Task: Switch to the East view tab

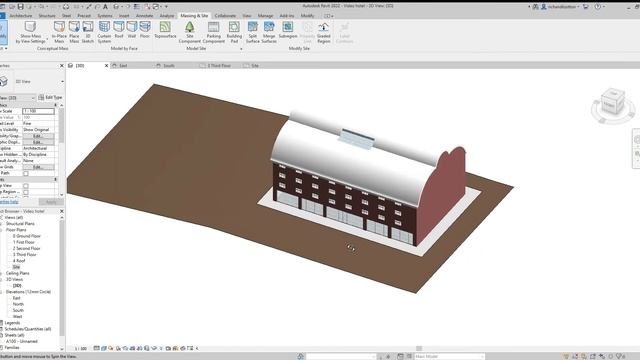Action: point(122,65)
